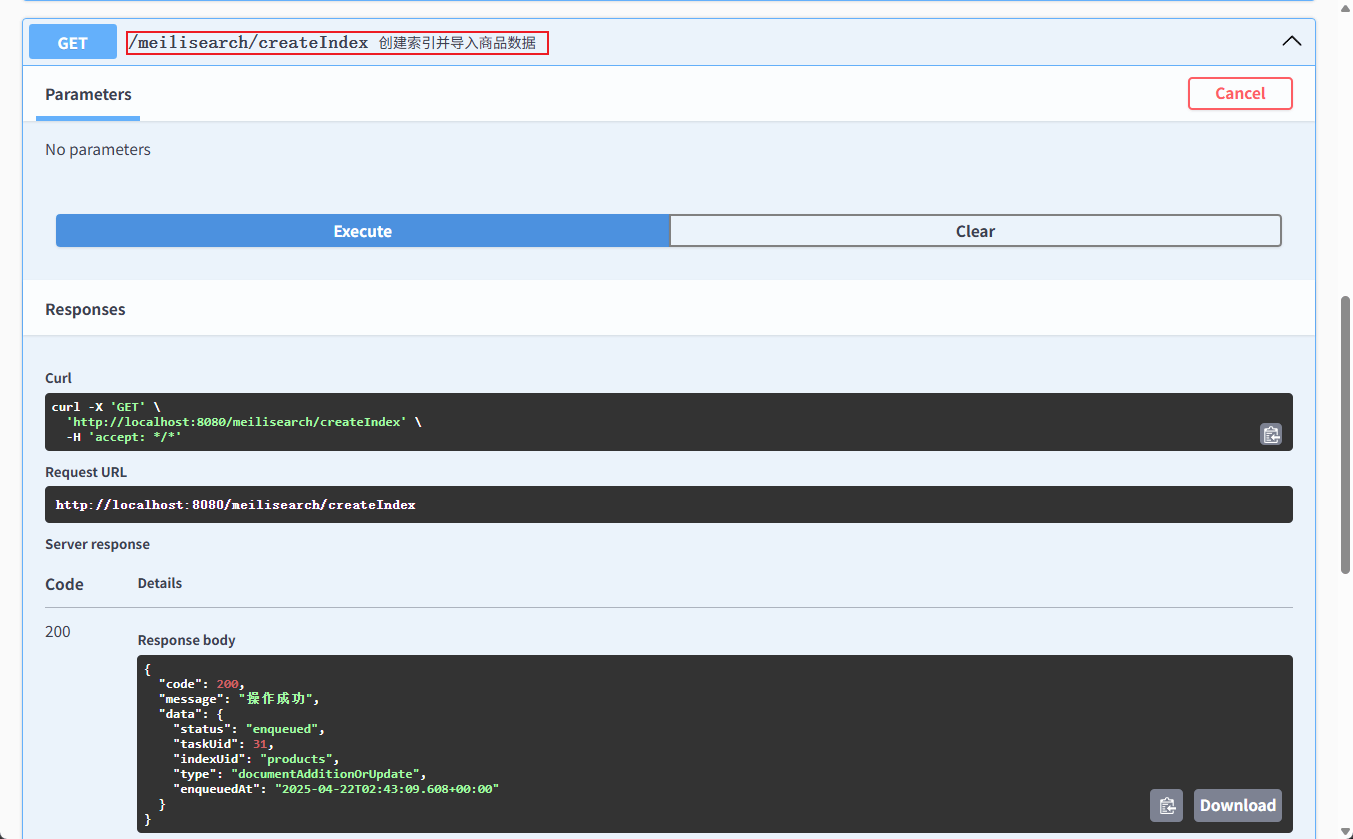The width and height of the screenshot is (1353, 839).
Task: Click the page's vertical scrollbar thumb
Action: [x=1345, y=434]
